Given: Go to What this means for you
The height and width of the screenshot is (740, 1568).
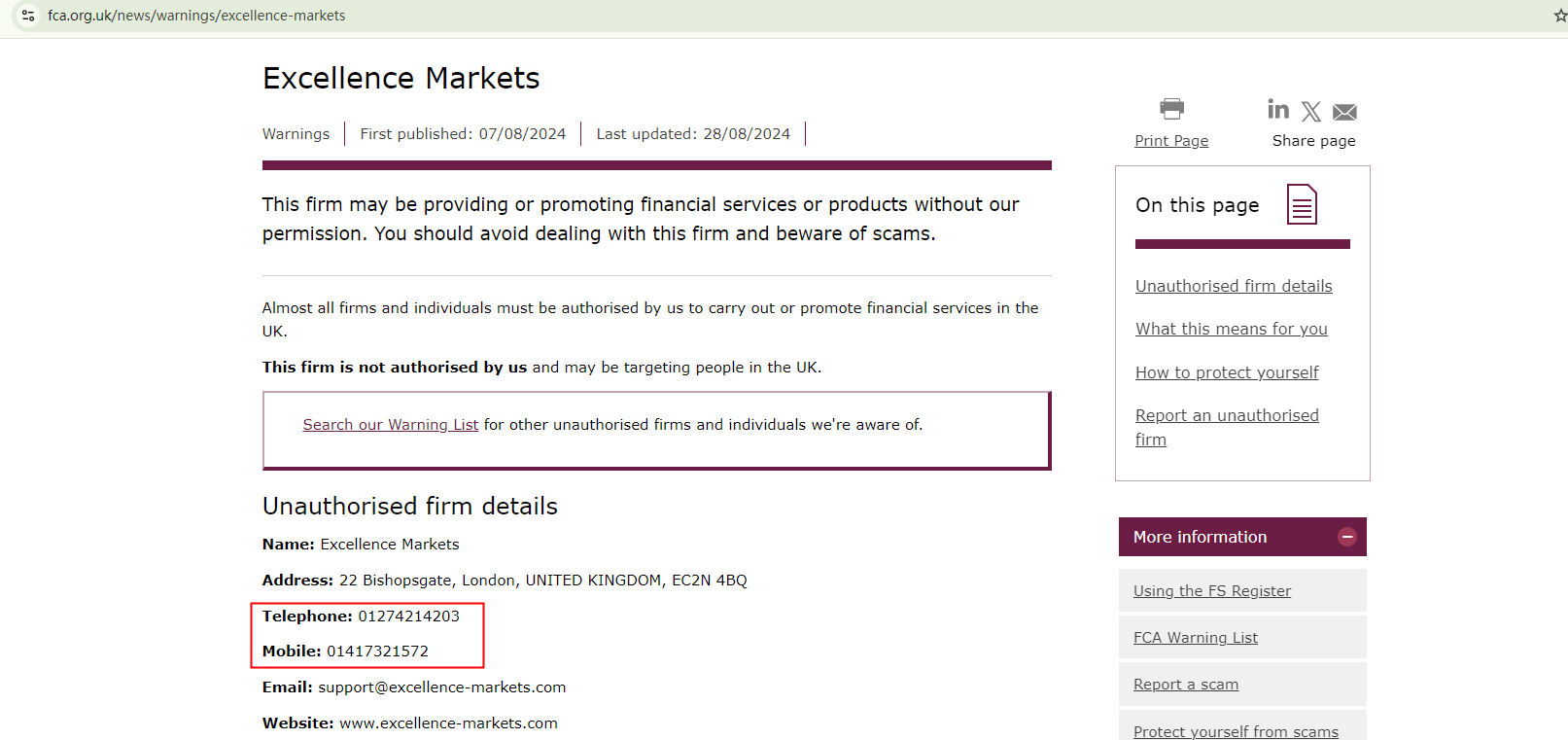Looking at the screenshot, I should point(1231,329).
